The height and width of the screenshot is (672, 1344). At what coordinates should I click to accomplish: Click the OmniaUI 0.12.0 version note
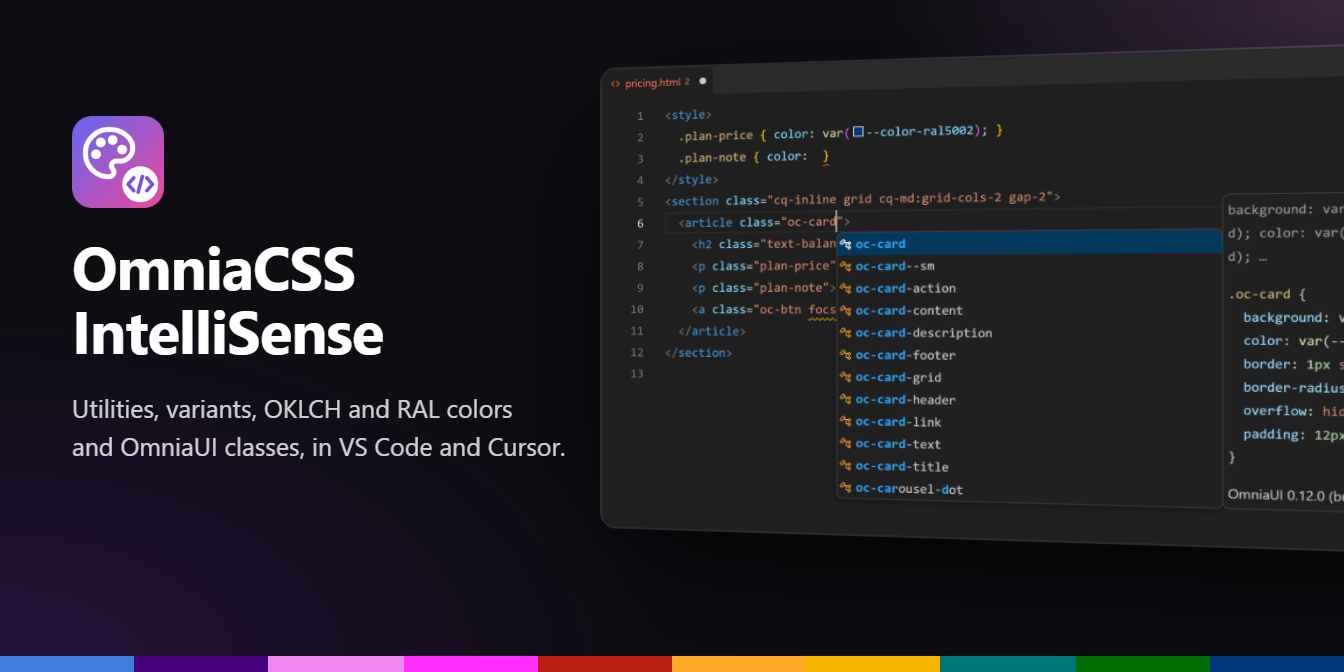tap(1285, 494)
